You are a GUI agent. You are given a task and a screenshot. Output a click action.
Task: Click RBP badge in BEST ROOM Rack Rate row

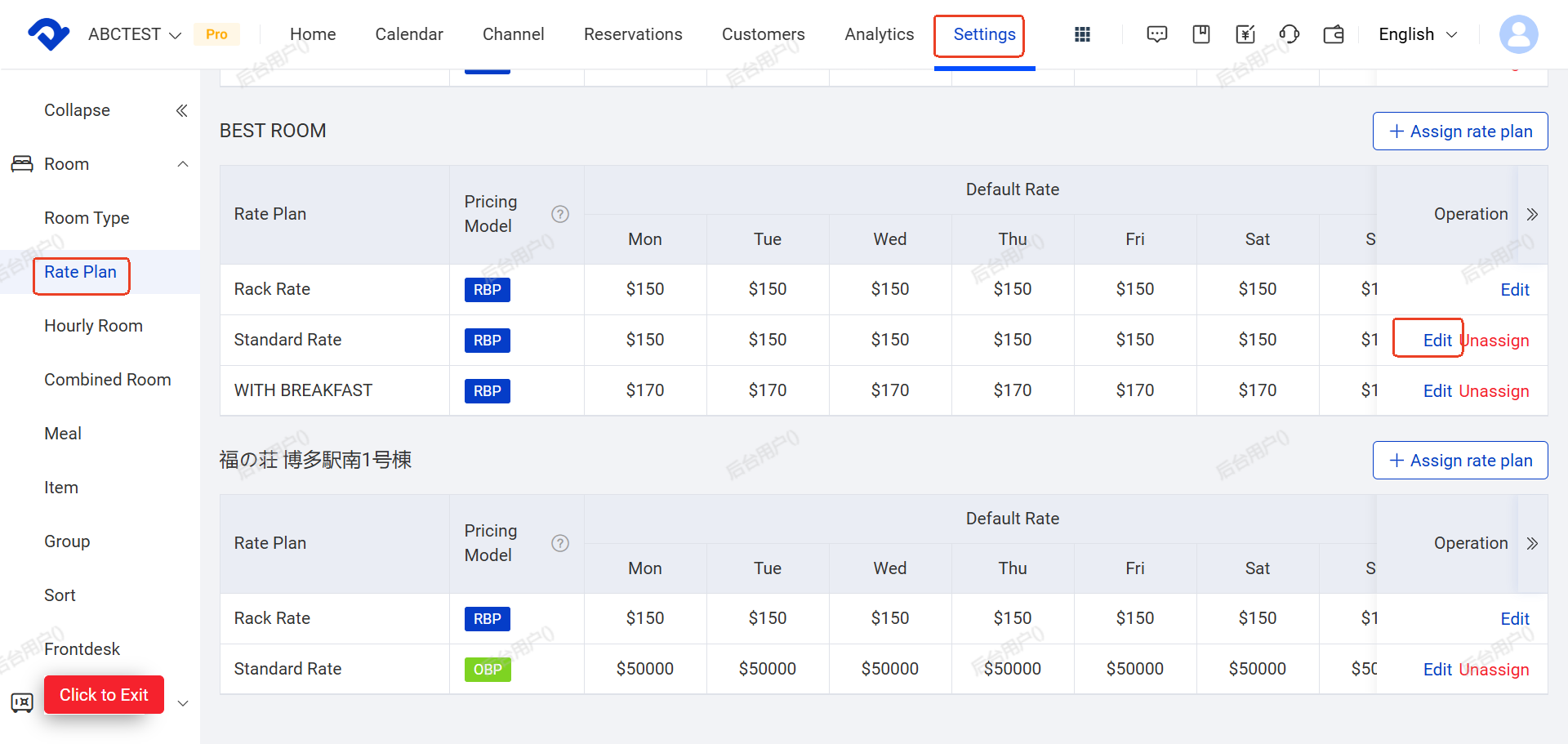coord(488,290)
